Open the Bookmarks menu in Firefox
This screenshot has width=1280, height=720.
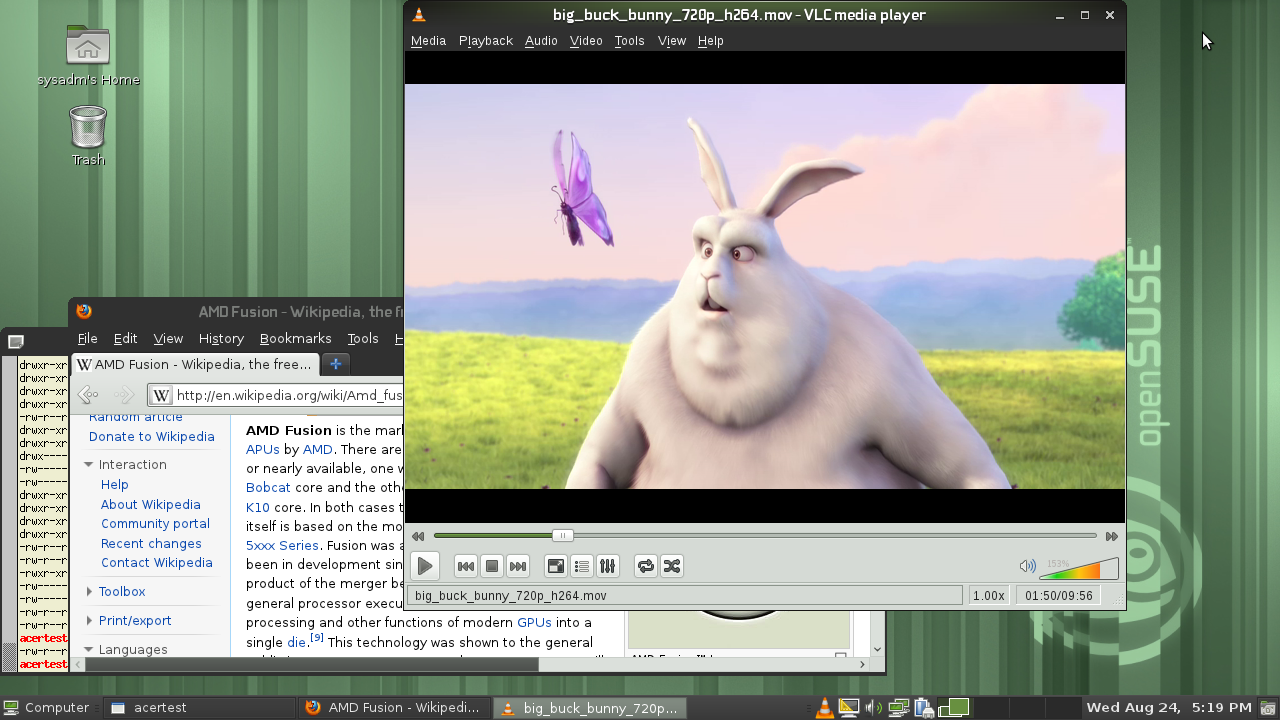click(295, 338)
